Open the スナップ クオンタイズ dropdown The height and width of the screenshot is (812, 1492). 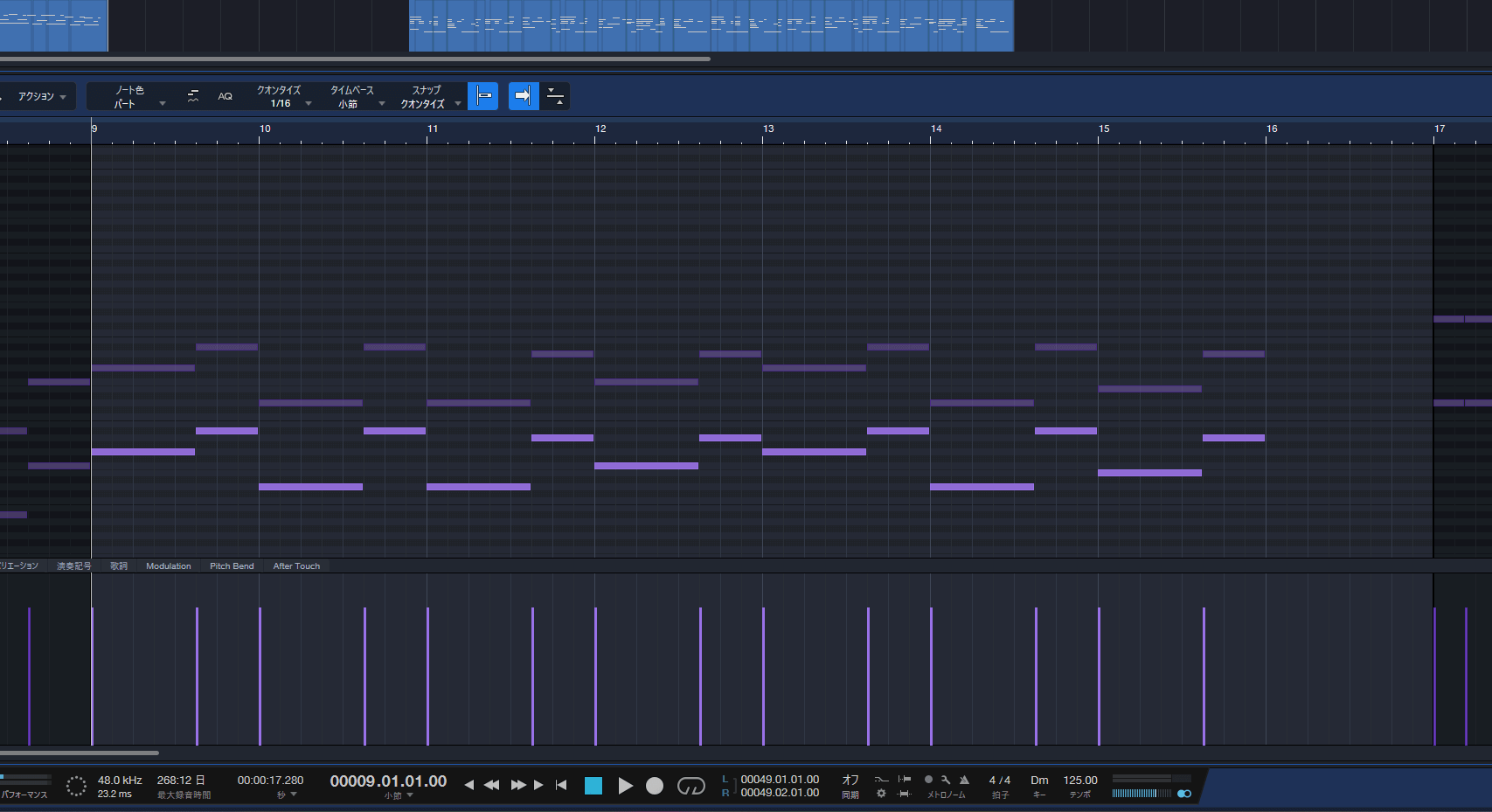(430, 96)
